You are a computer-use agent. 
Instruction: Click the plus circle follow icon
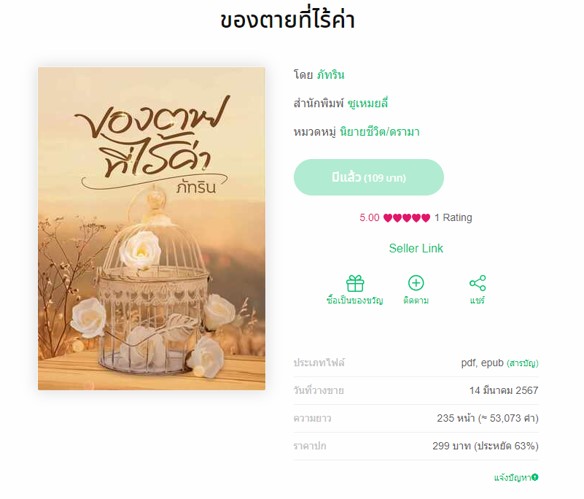tap(416, 283)
